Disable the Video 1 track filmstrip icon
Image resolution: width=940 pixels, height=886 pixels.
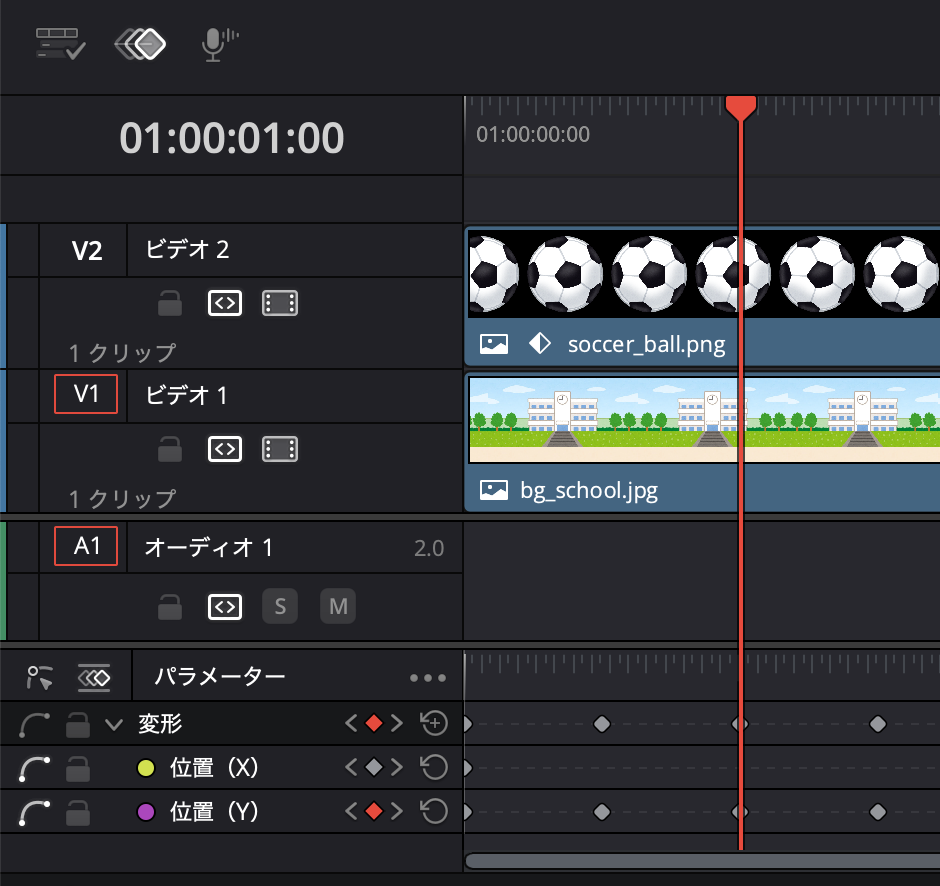pyautogui.click(x=280, y=449)
